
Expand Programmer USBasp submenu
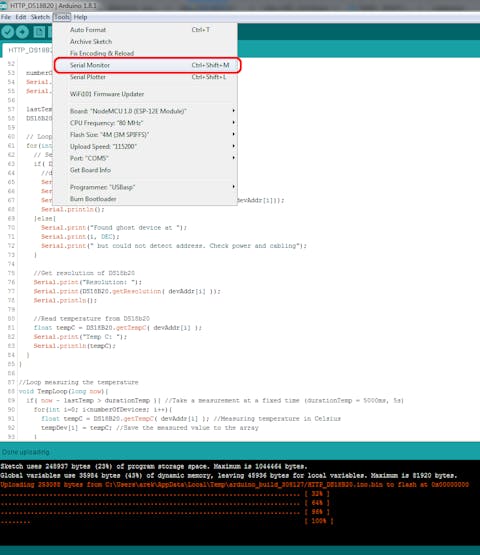(145, 187)
